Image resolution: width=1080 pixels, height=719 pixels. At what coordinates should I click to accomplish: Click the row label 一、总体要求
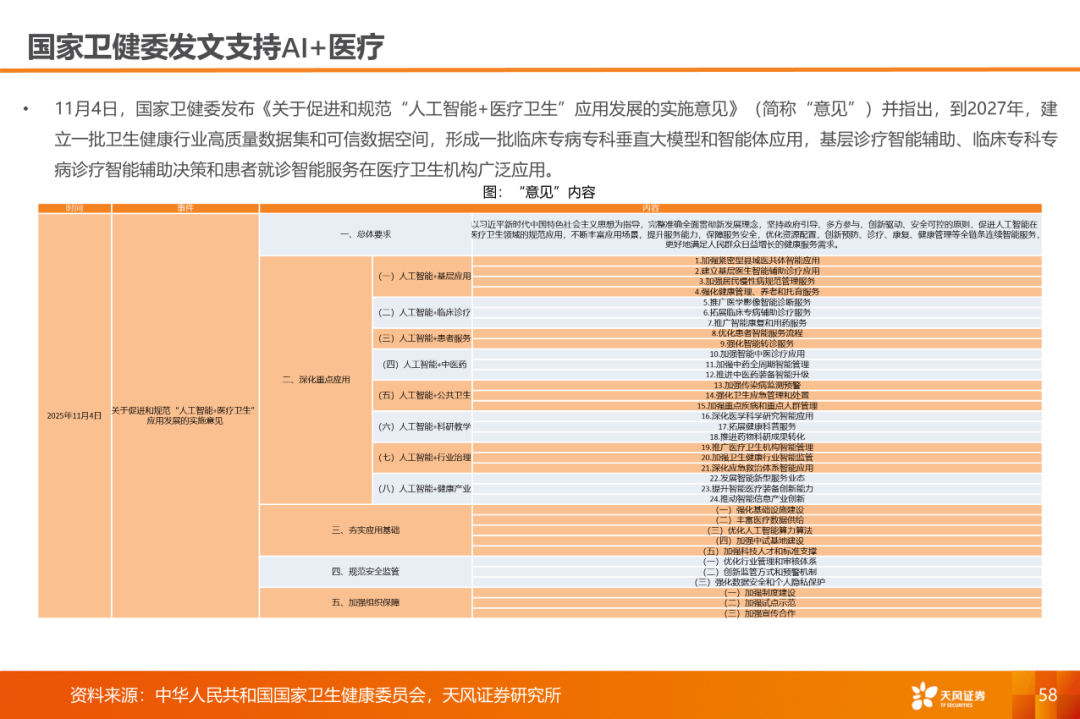(365, 234)
